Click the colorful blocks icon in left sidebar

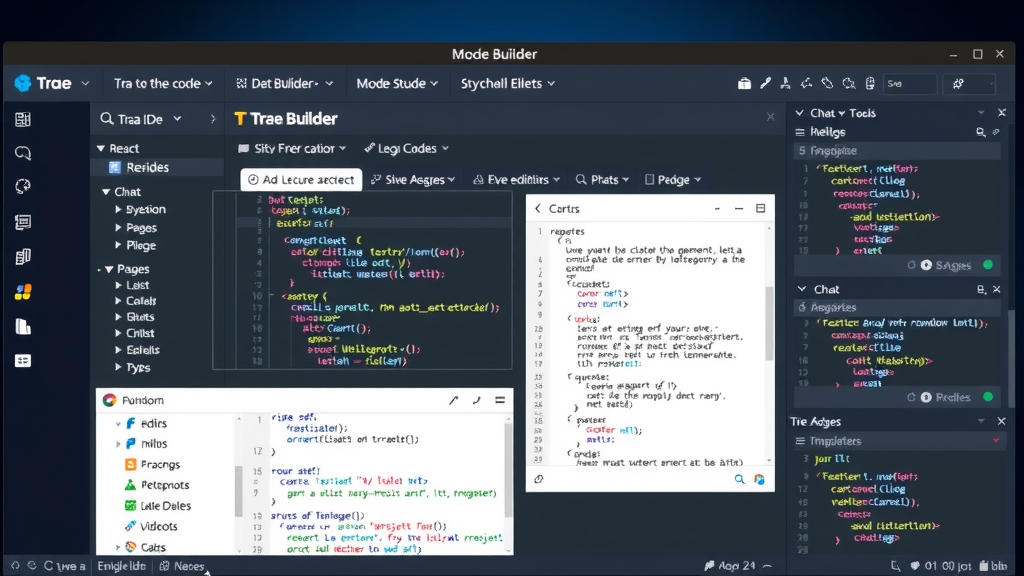23,292
